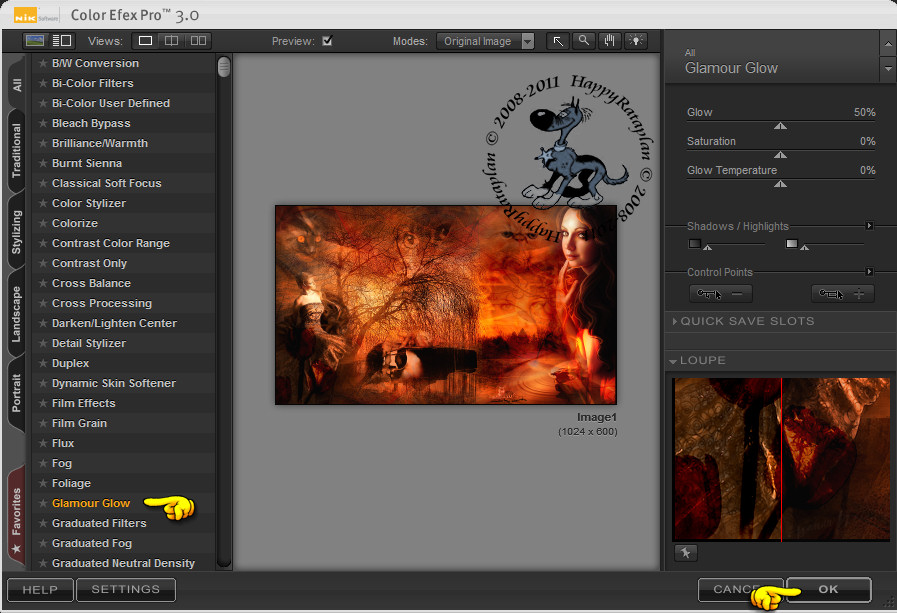Click the next filter down arrow
This screenshot has width=897, height=613.
tap(887, 69)
